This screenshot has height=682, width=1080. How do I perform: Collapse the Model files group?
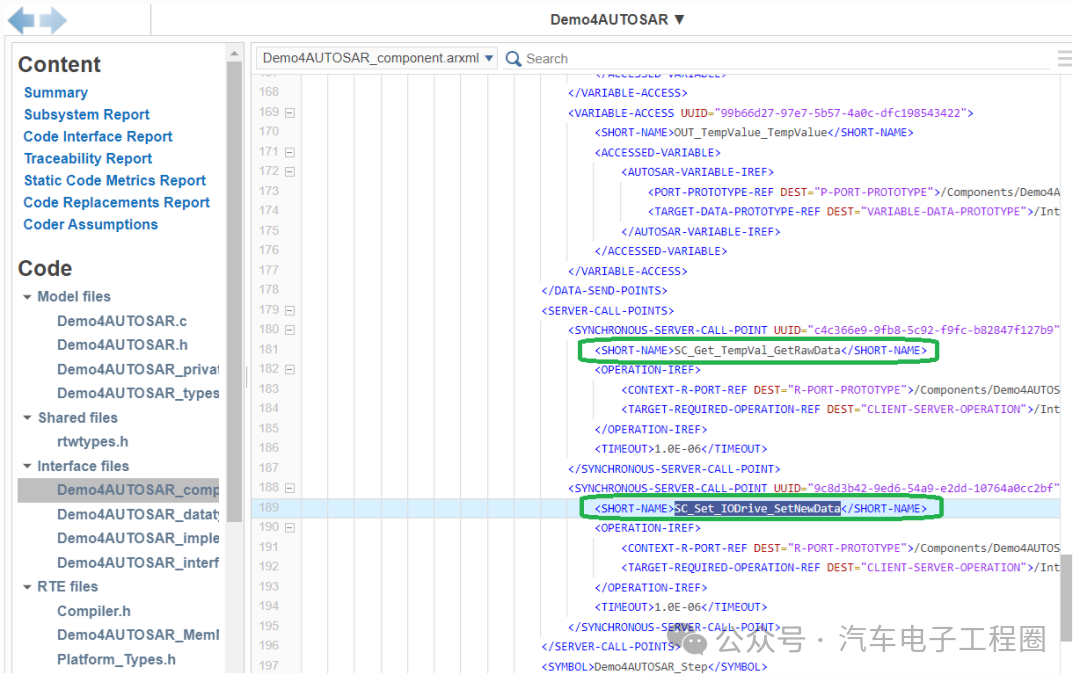point(27,297)
